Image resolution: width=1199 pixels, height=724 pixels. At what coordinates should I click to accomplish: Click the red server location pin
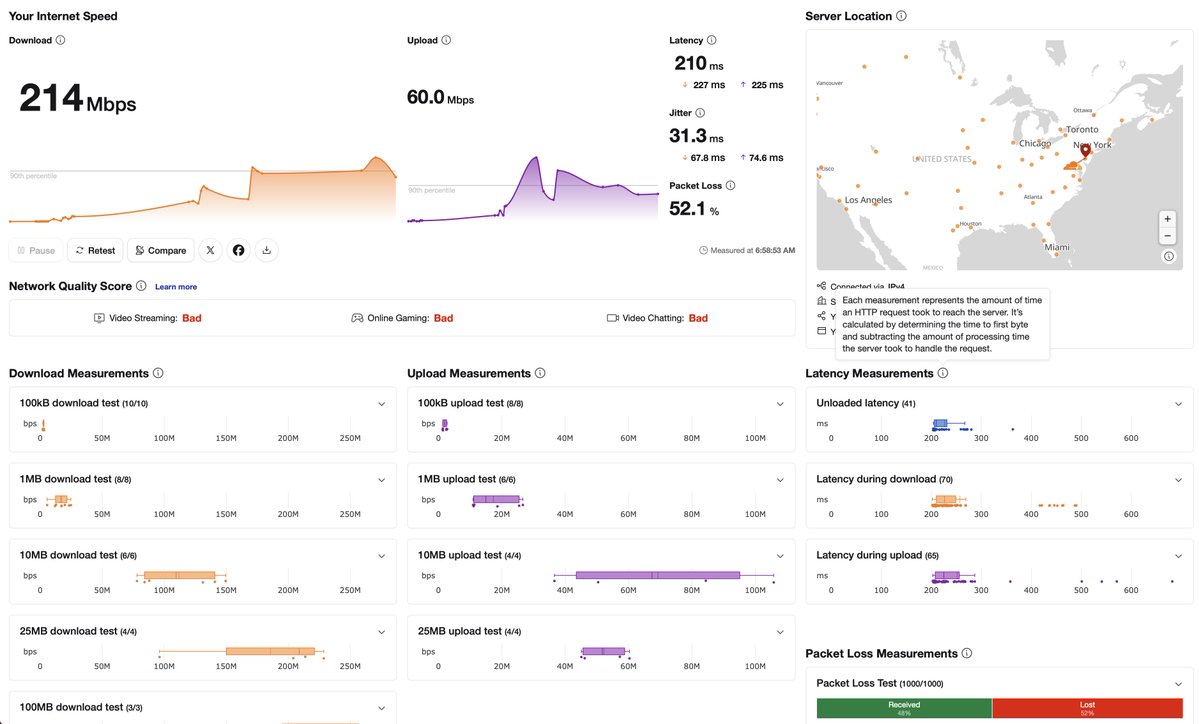[x=1085, y=151]
